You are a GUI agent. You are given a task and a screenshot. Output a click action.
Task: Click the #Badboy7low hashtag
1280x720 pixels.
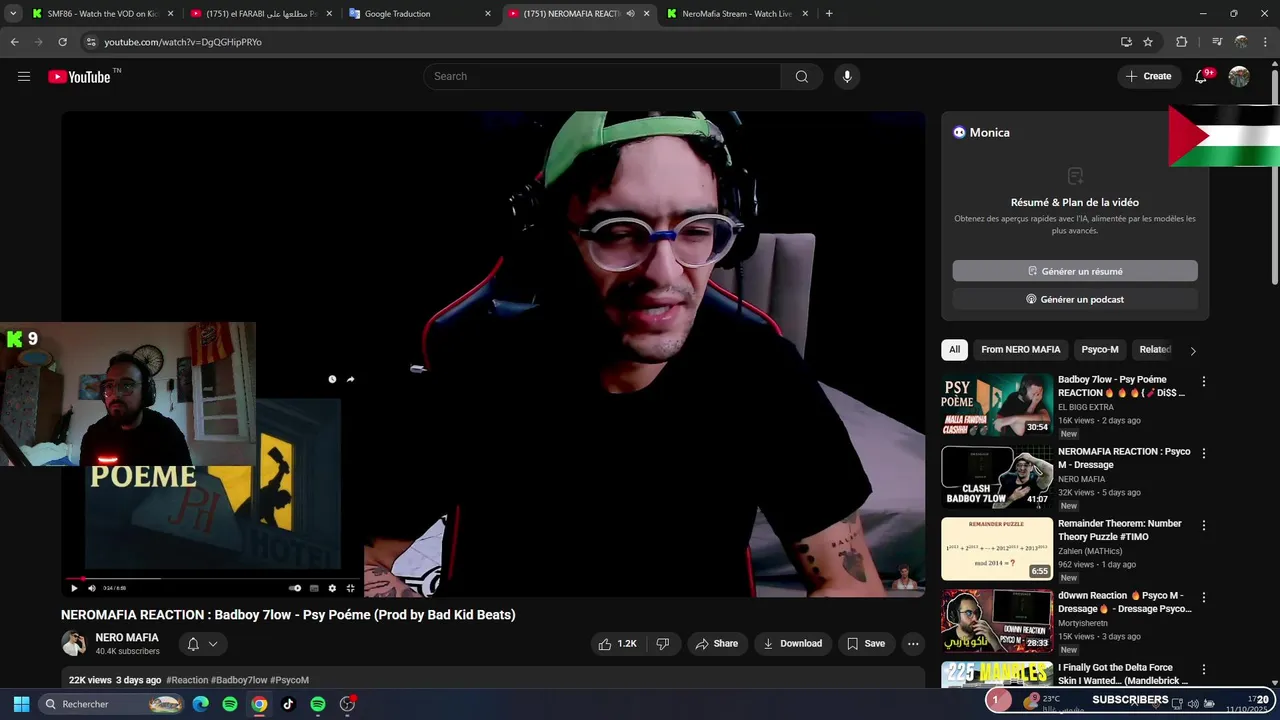click(239, 680)
